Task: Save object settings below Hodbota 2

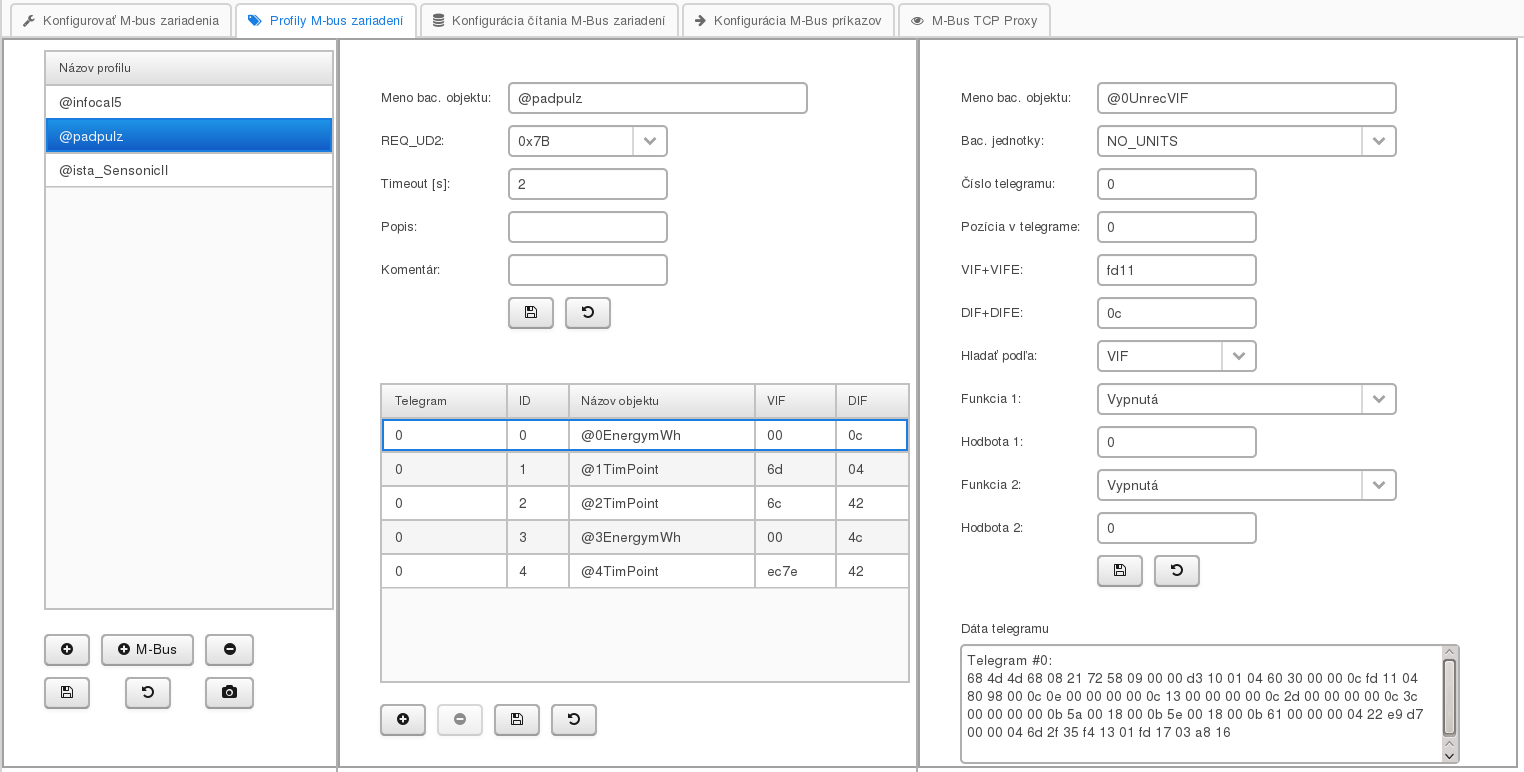Action: click(x=1120, y=571)
